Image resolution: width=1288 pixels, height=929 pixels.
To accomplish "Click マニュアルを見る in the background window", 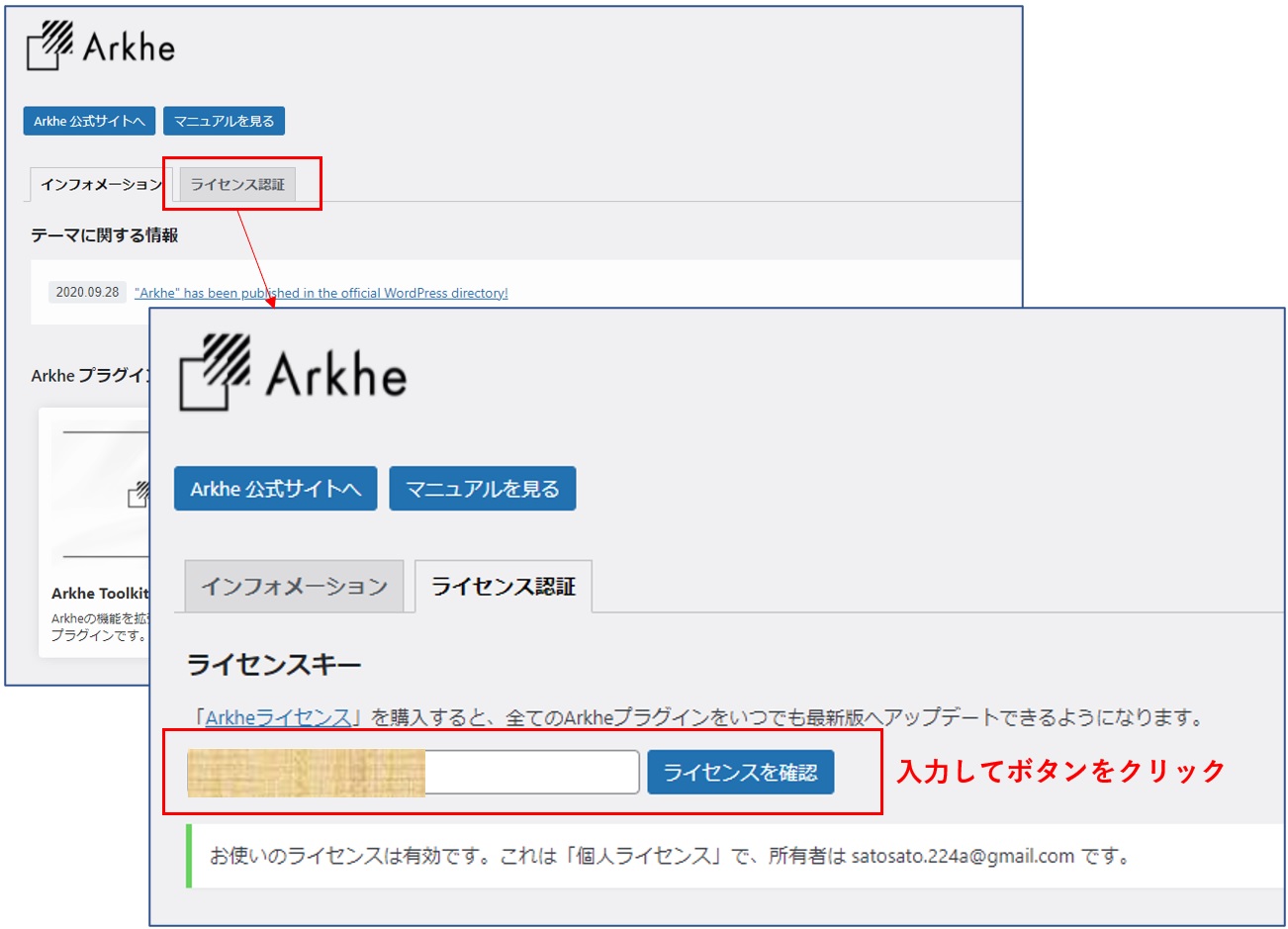I will coord(225,120).
